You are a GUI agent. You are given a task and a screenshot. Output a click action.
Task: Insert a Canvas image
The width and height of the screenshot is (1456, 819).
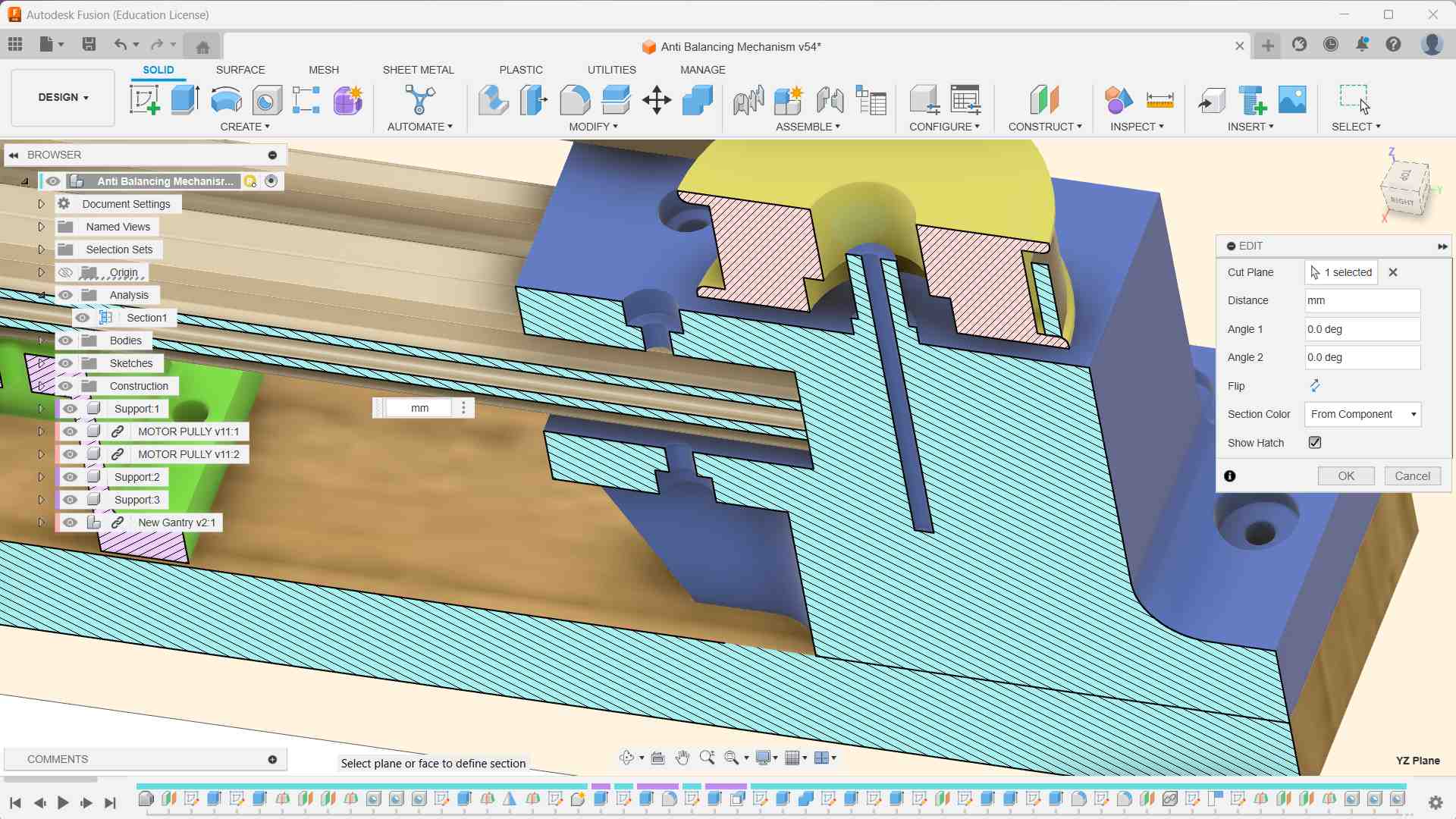(1292, 99)
